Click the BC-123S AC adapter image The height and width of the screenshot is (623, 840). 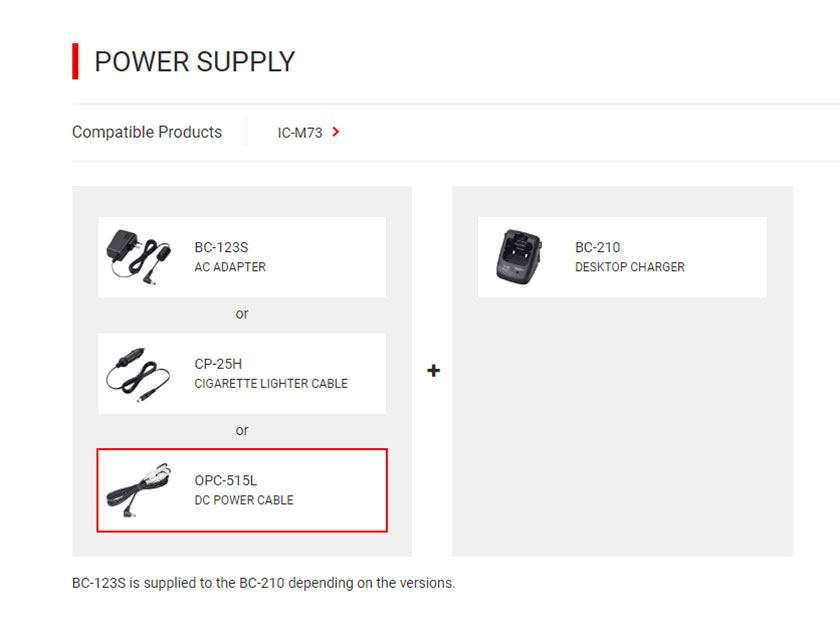[139, 257]
